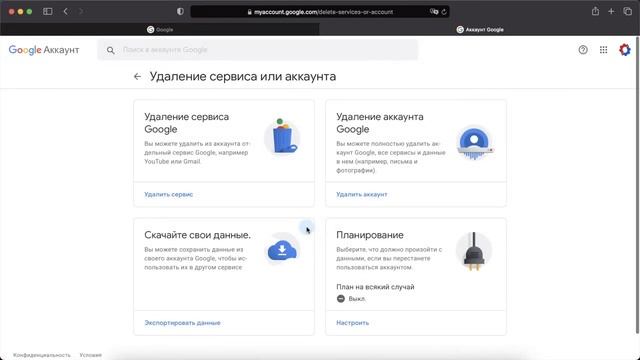Click the Удалить аккаунт link
Screen dimensions: 640x360
(x=362, y=194)
